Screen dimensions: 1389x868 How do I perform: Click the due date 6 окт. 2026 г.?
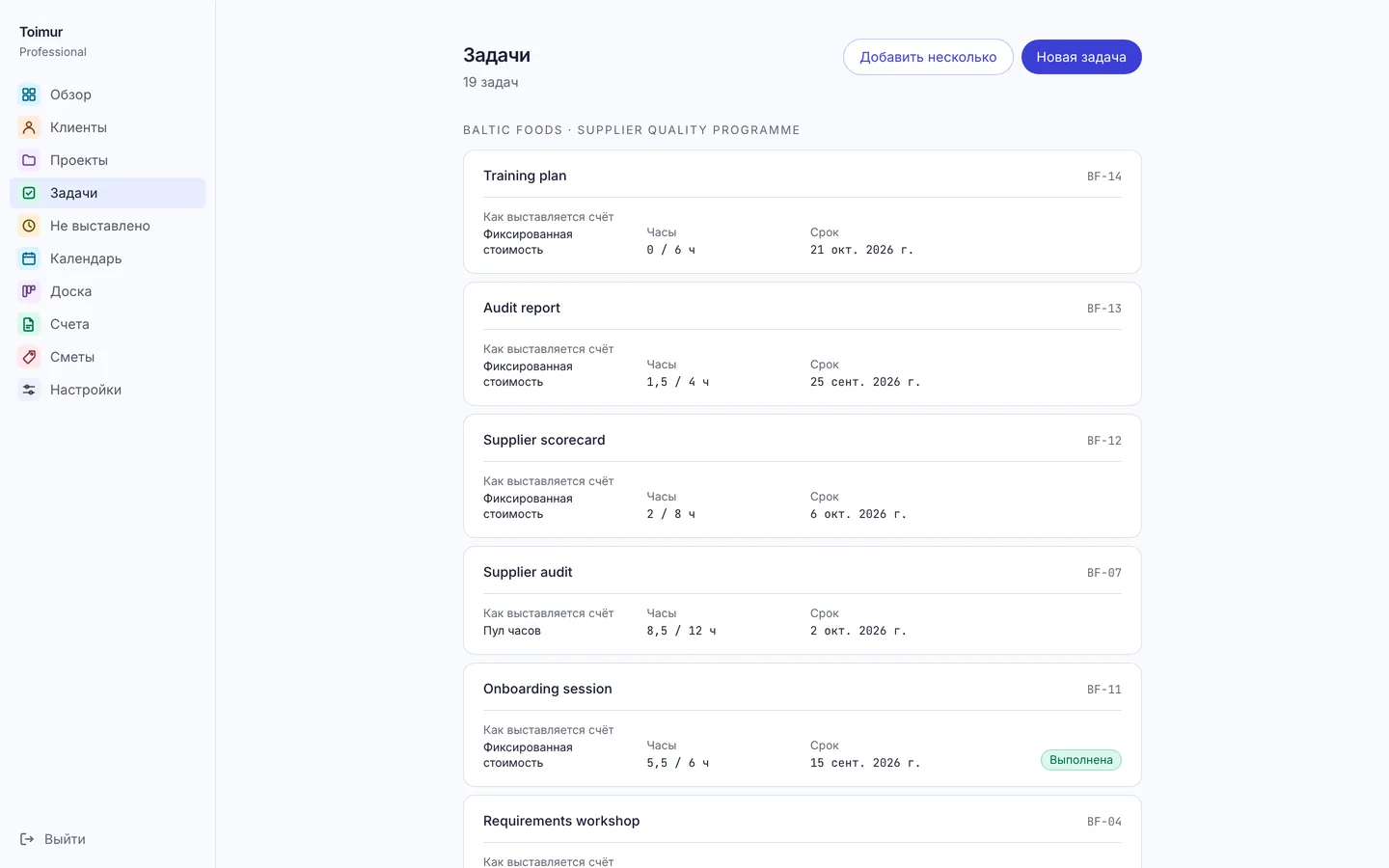[x=858, y=514]
